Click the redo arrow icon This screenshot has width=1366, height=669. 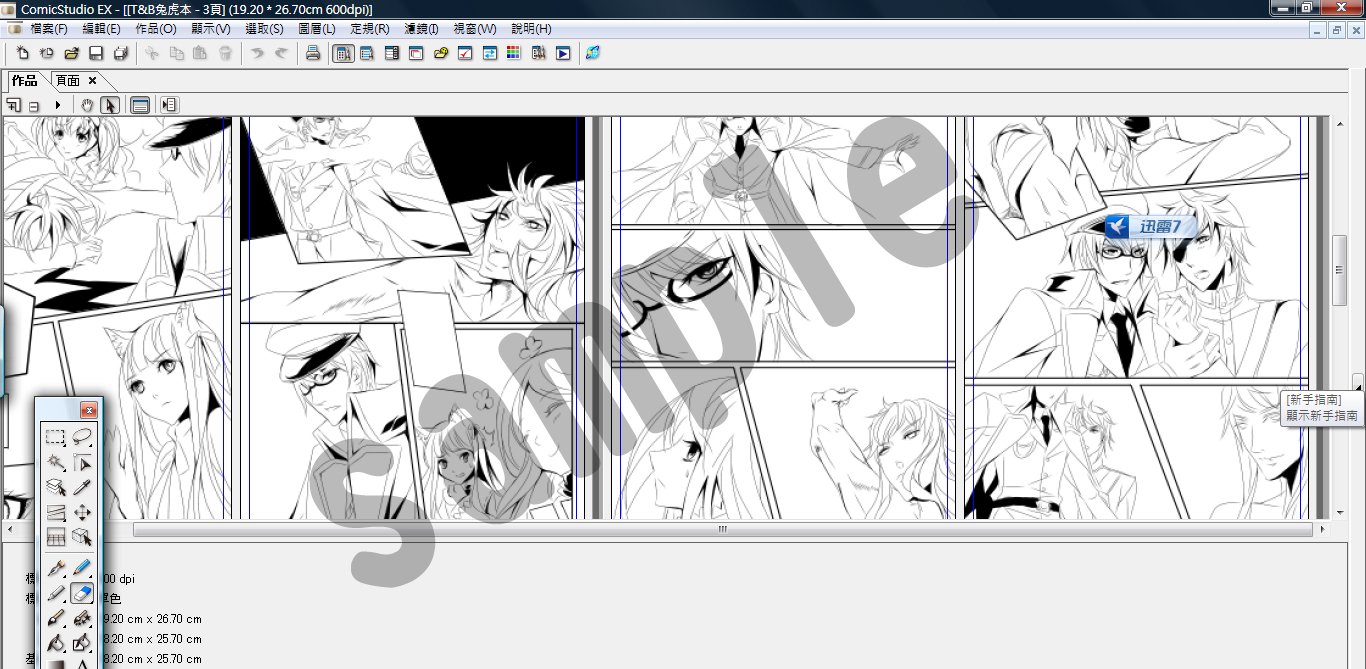pyautogui.click(x=282, y=53)
